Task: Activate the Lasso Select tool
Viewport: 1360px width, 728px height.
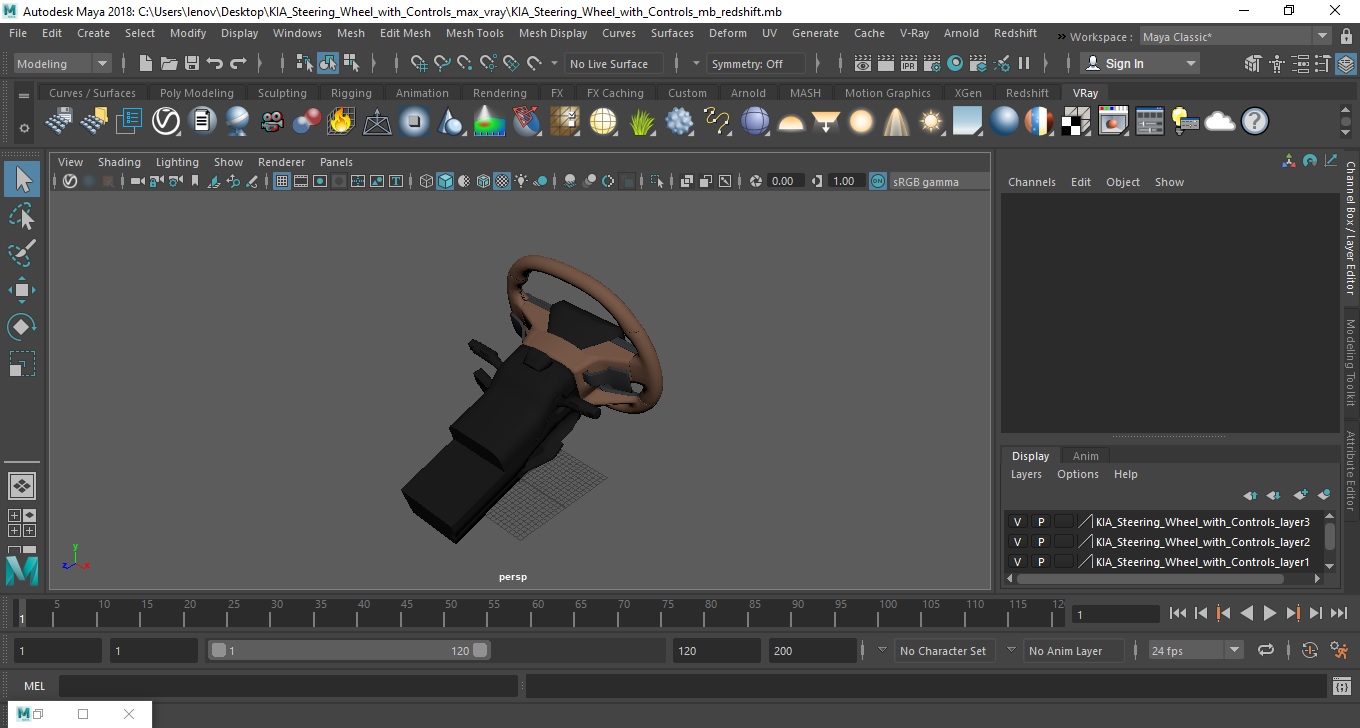Action: (x=22, y=217)
